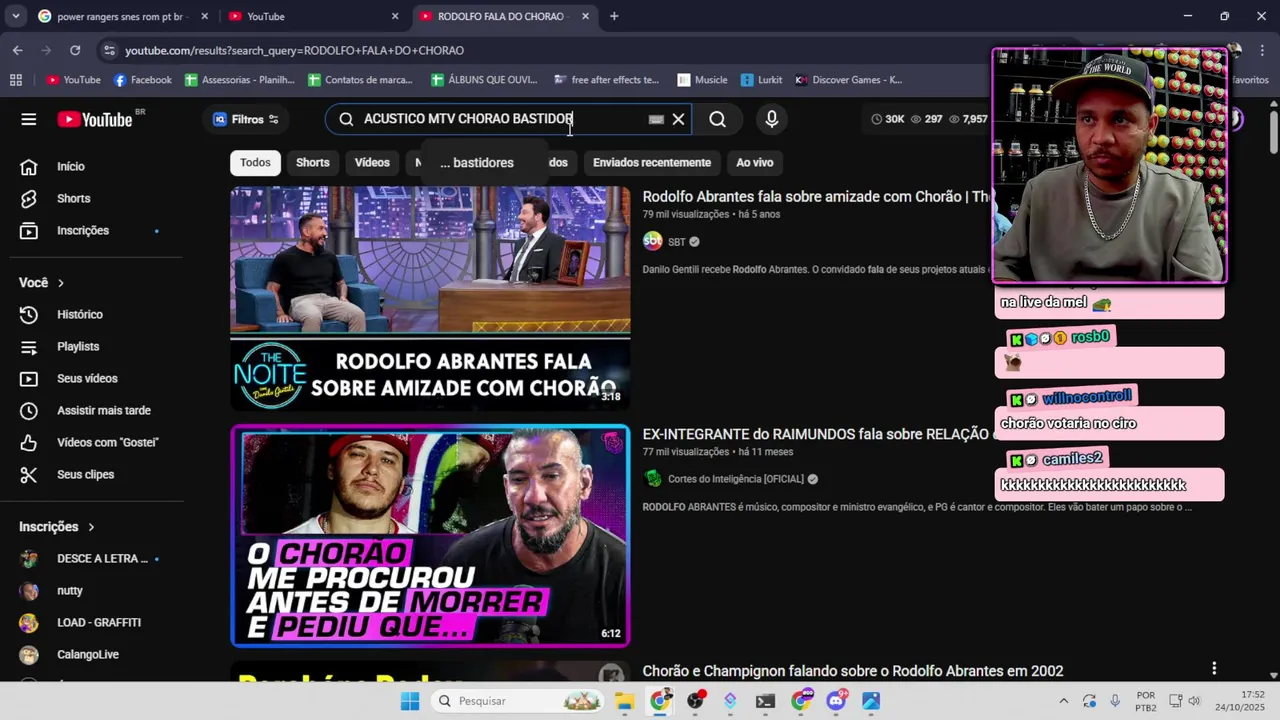Show hidden system tray icons
The width and height of the screenshot is (1280, 720).
[x=1063, y=701]
